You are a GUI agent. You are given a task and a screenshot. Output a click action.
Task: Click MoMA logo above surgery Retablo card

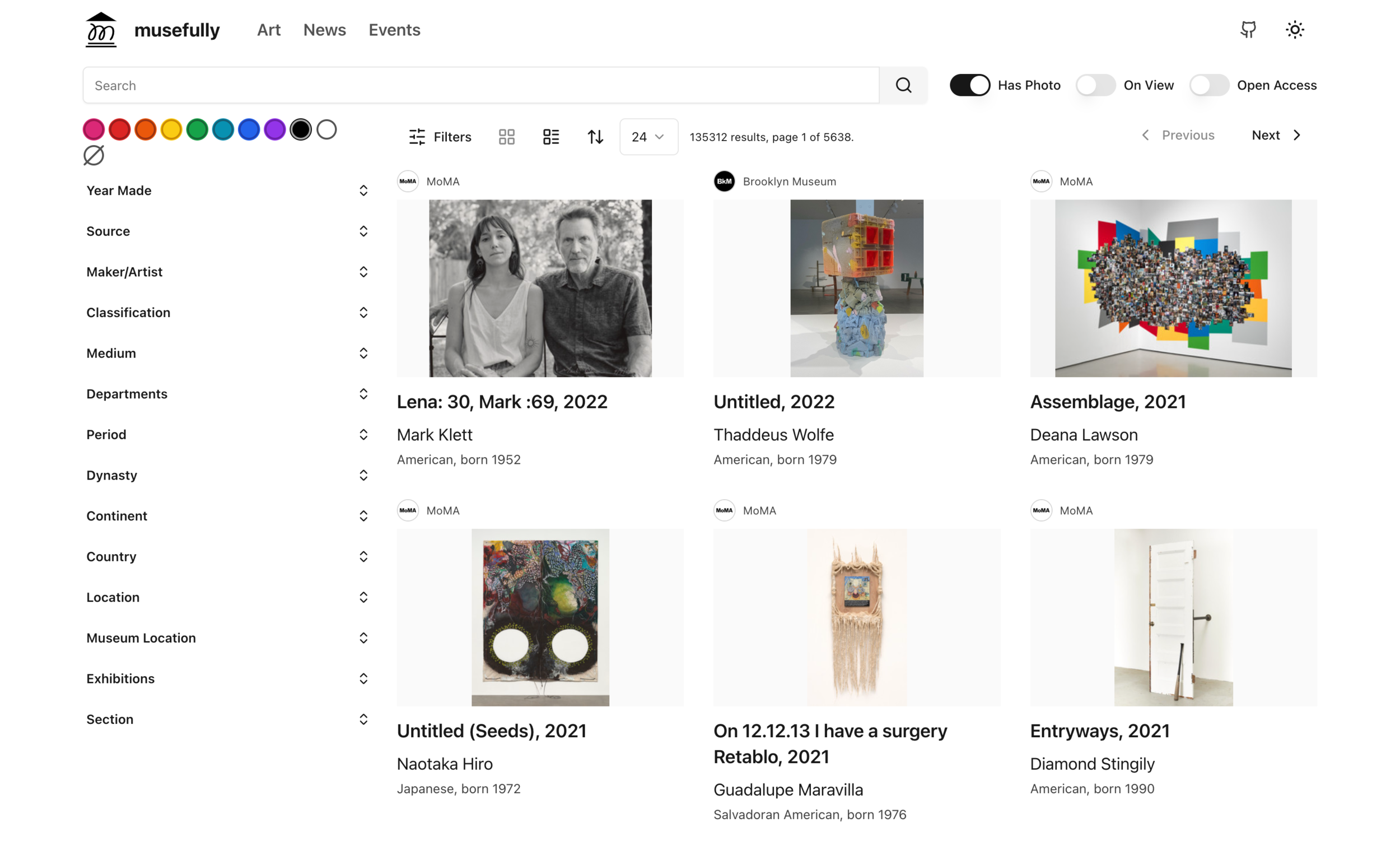tap(724, 510)
